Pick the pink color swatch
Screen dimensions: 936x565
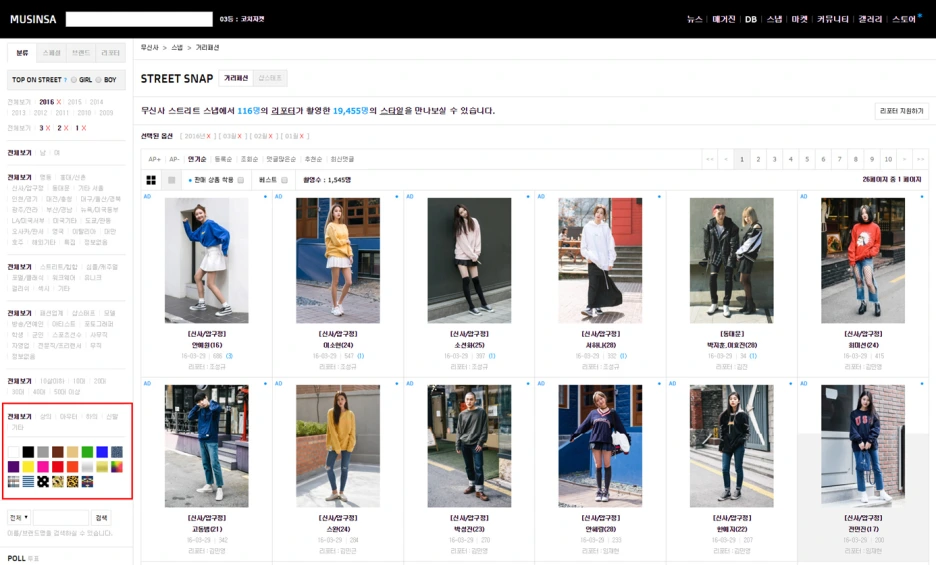(x=43, y=466)
